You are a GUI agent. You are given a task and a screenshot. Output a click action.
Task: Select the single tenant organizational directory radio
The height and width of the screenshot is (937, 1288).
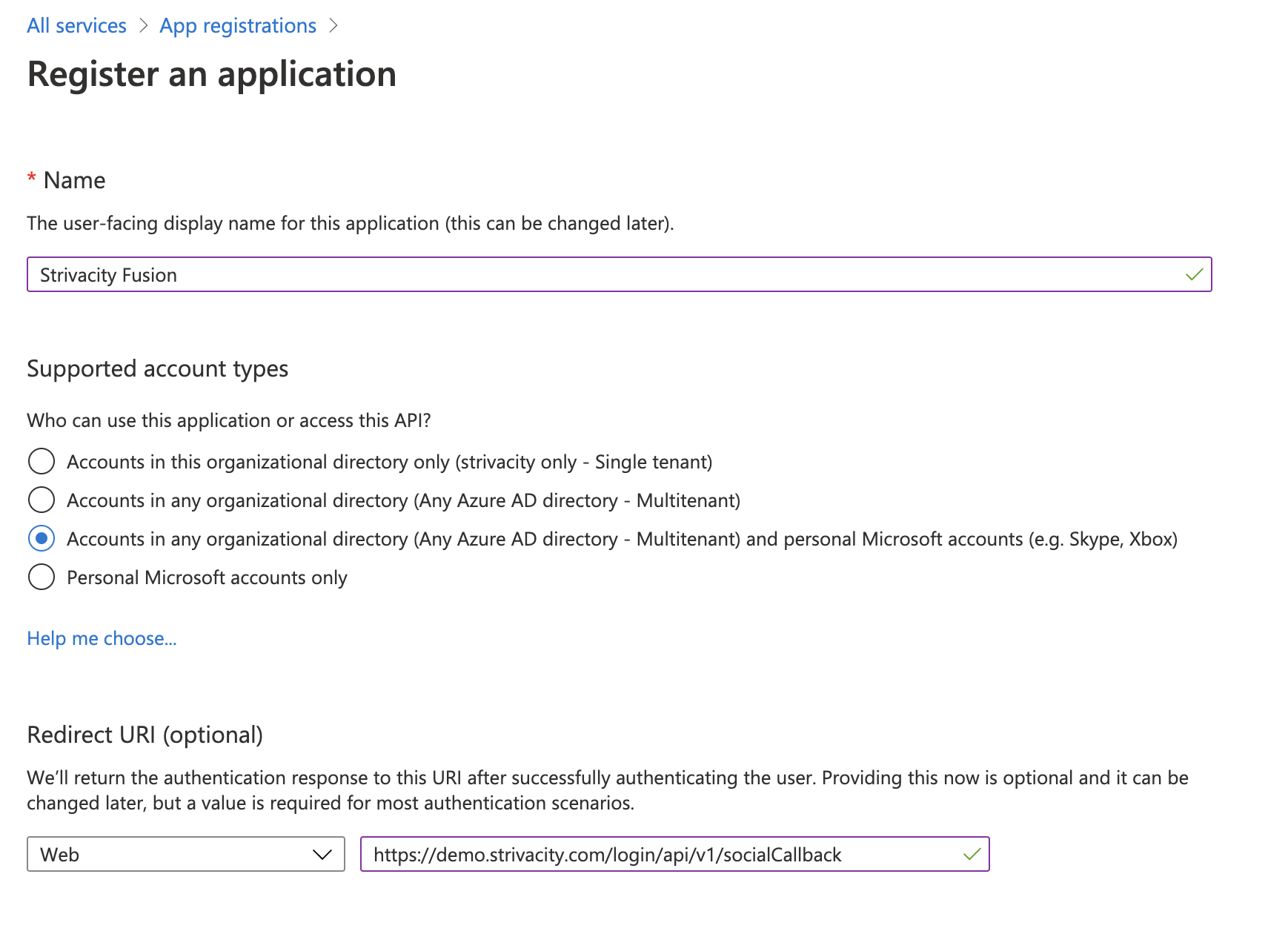coord(42,461)
